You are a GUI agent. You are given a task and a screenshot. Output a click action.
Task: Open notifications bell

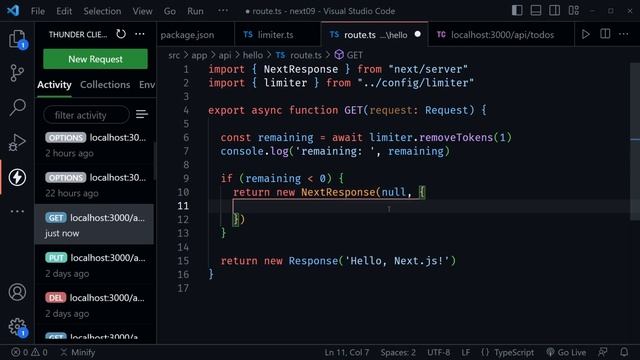pyautogui.click(x=624, y=352)
